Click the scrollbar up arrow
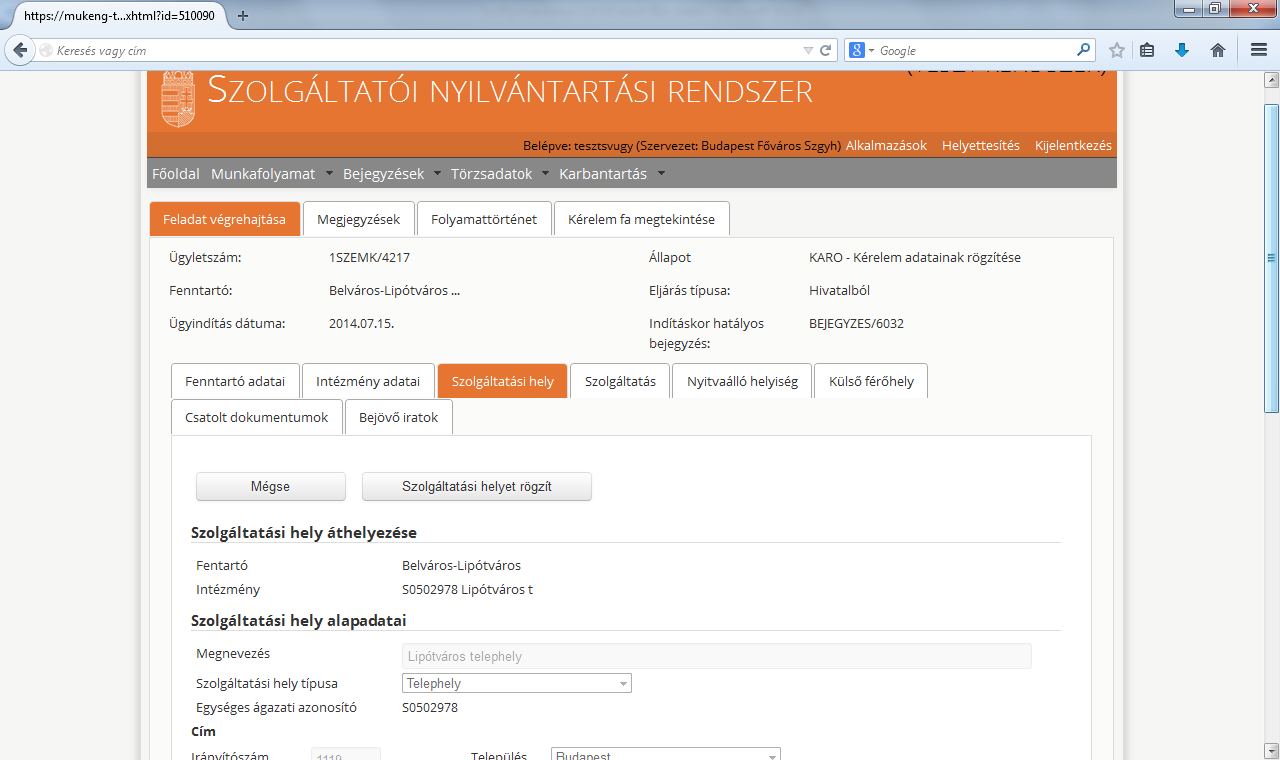 click(1271, 80)
